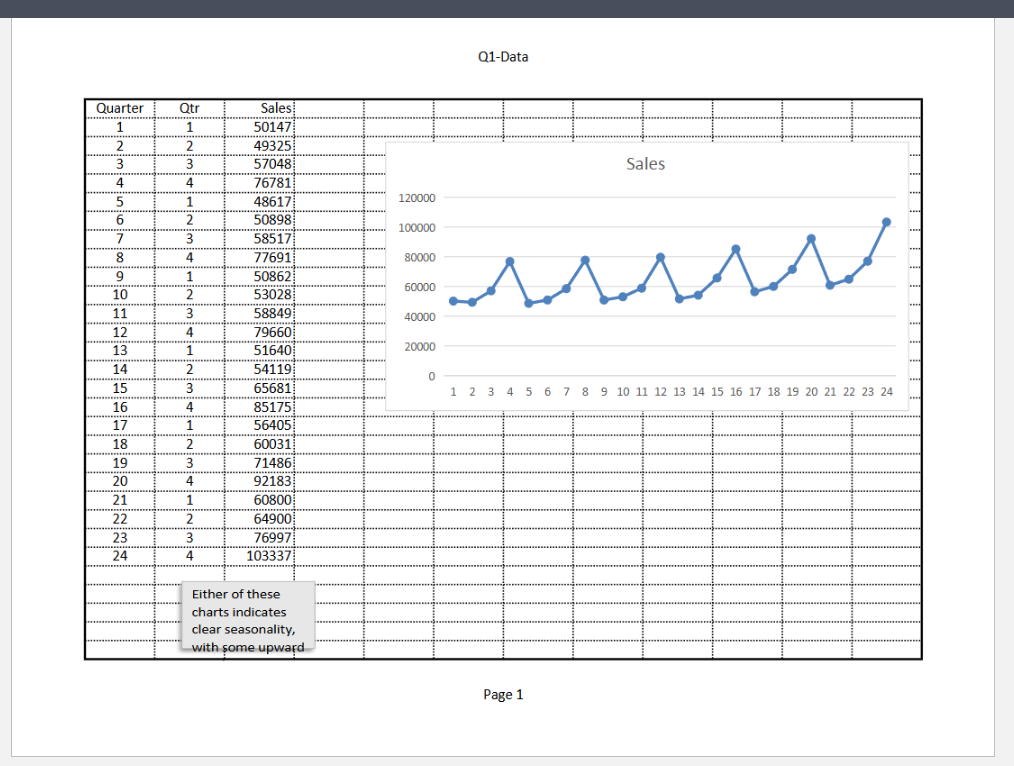
Task: Click x-axis label 12 on chart
Action: tap(660, 392)
